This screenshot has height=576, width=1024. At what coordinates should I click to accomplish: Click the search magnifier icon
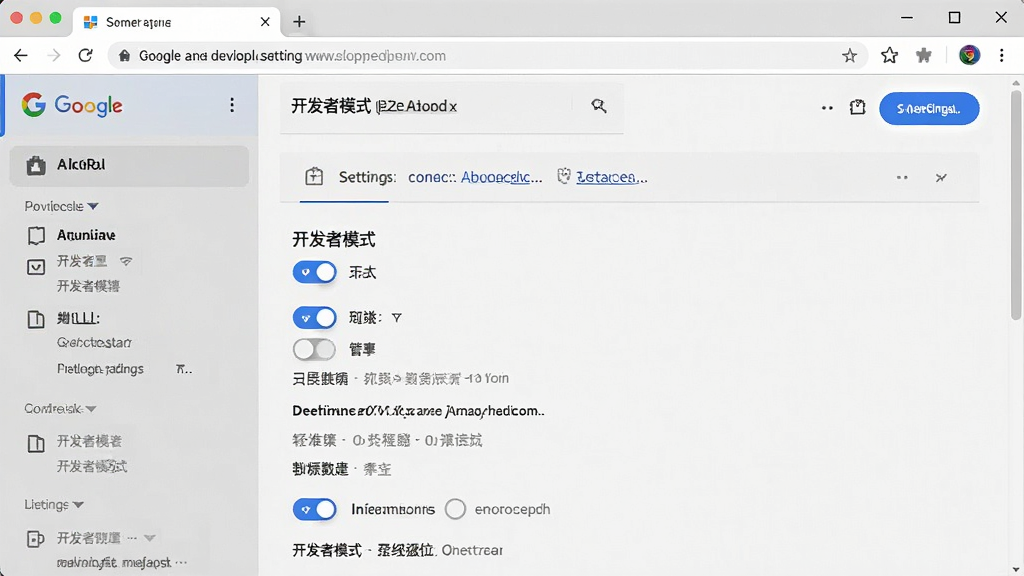(x=599, y=106)
